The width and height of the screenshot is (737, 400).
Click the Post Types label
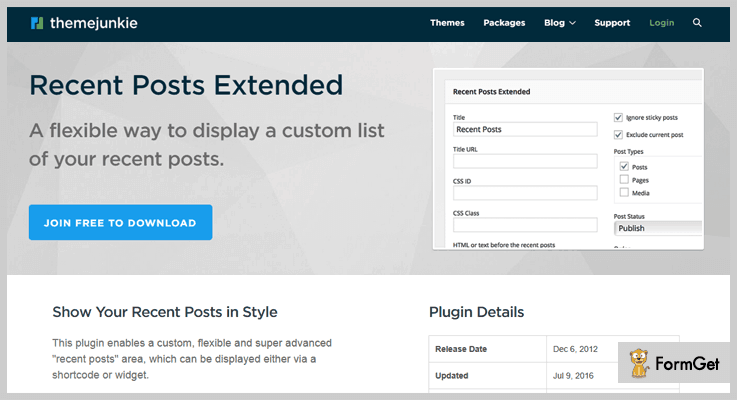628,151
